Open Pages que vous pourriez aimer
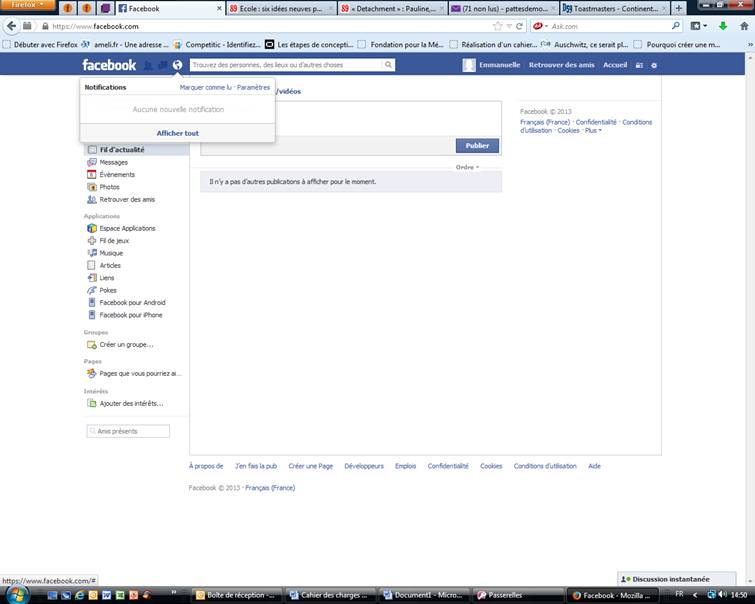Viewport: 755px width, 604px height. 134,373
